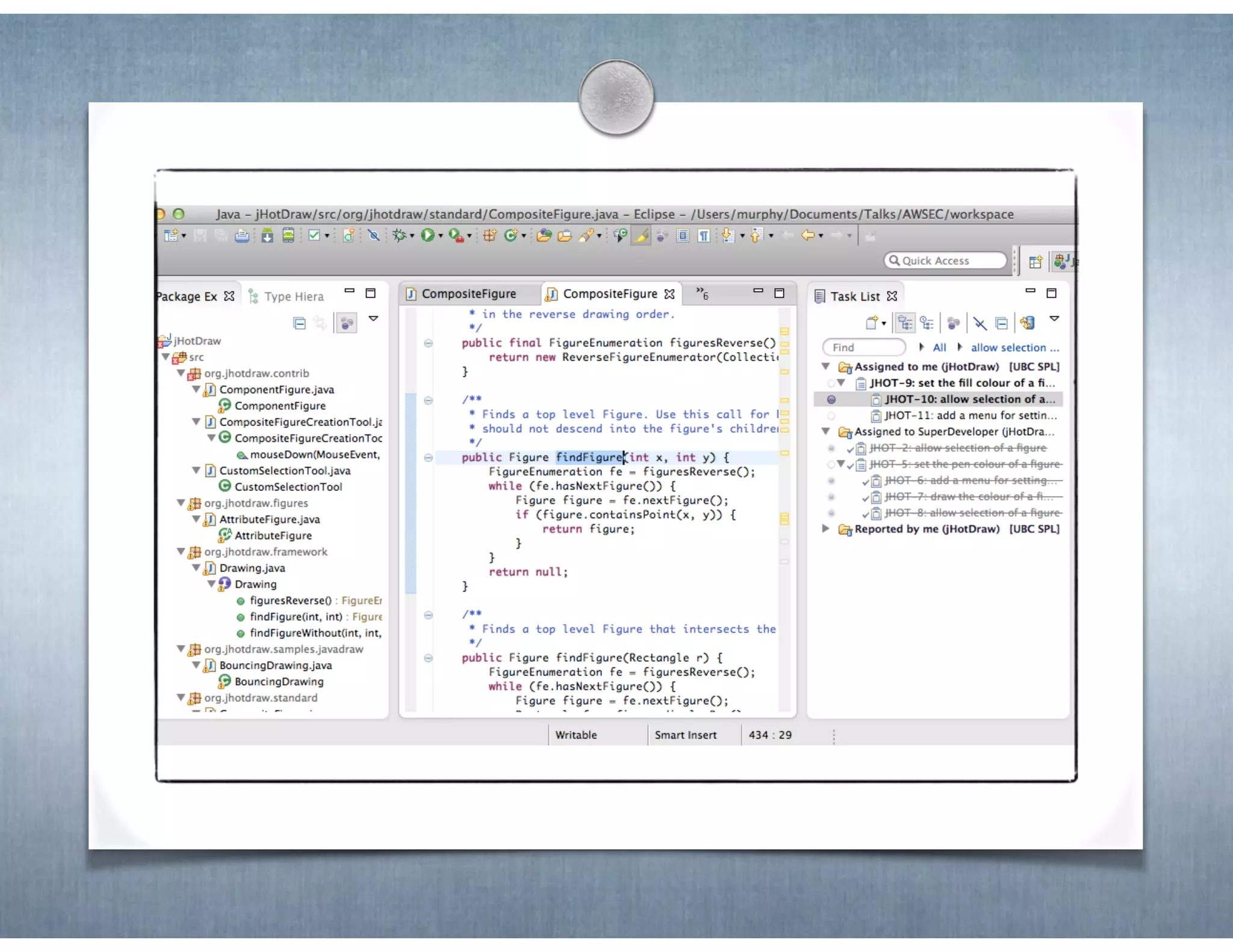This screenshot has width=1233, height=952.
Task: Activate task JHOT-11 using its radio circle
Action: click(x=831, y=416)
